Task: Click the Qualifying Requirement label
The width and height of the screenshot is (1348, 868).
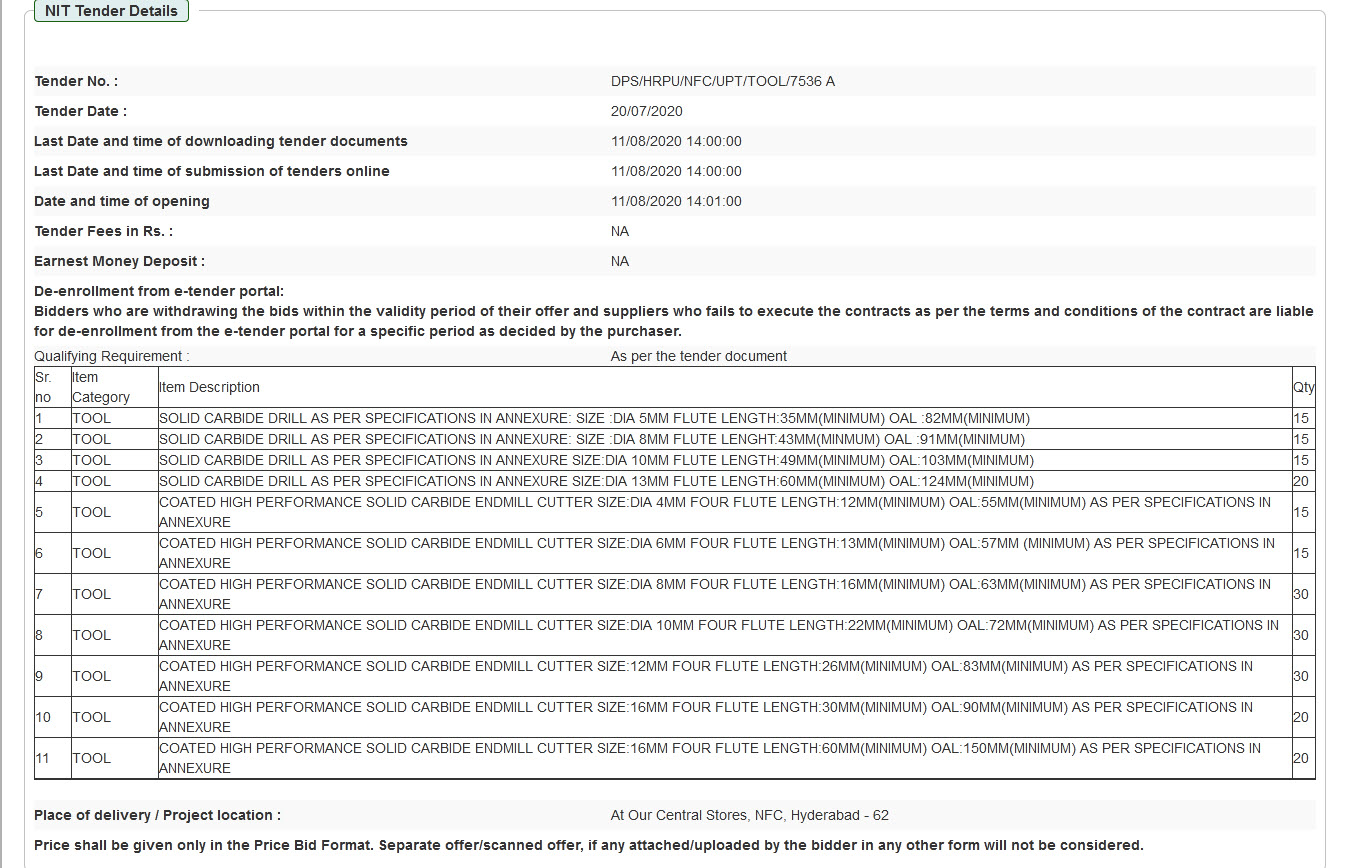Action: 111,356
